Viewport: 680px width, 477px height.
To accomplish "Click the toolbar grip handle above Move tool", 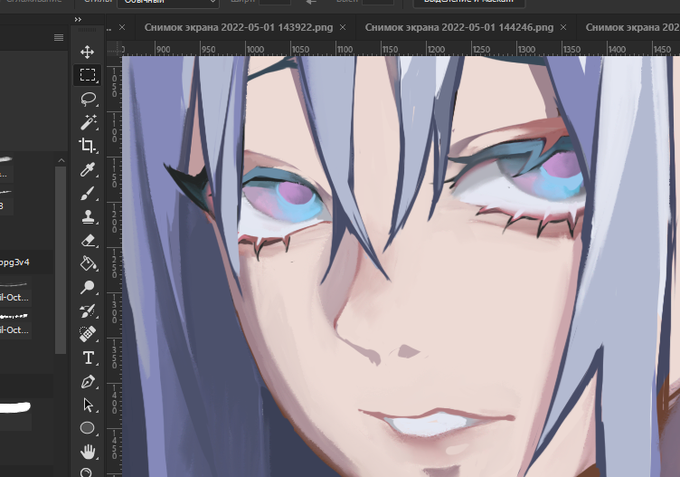I will point(87,30).
